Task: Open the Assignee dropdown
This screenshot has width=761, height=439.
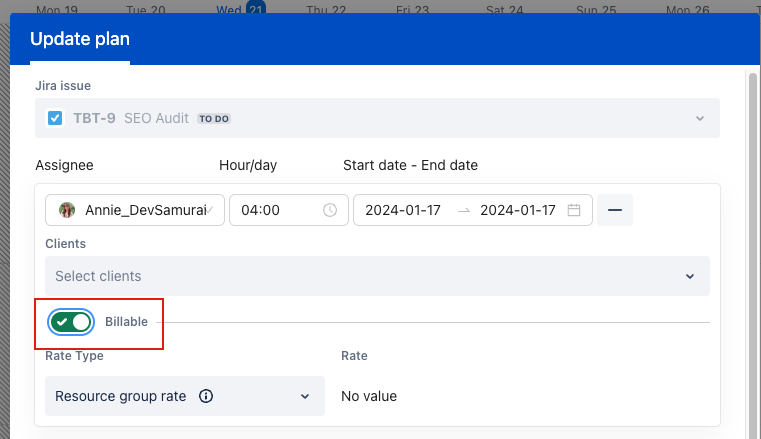Action: (x=135, y=210)
